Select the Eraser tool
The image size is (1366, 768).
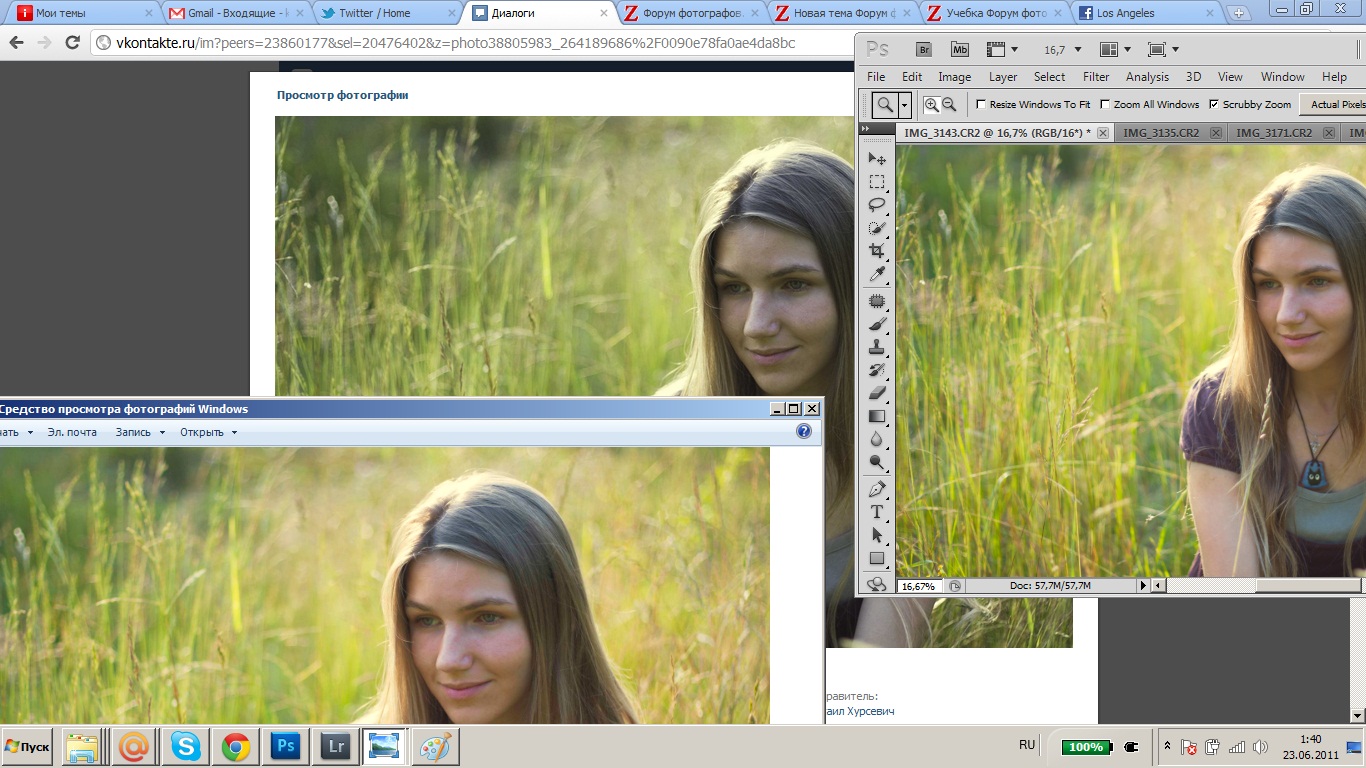(x=877, y=393)
